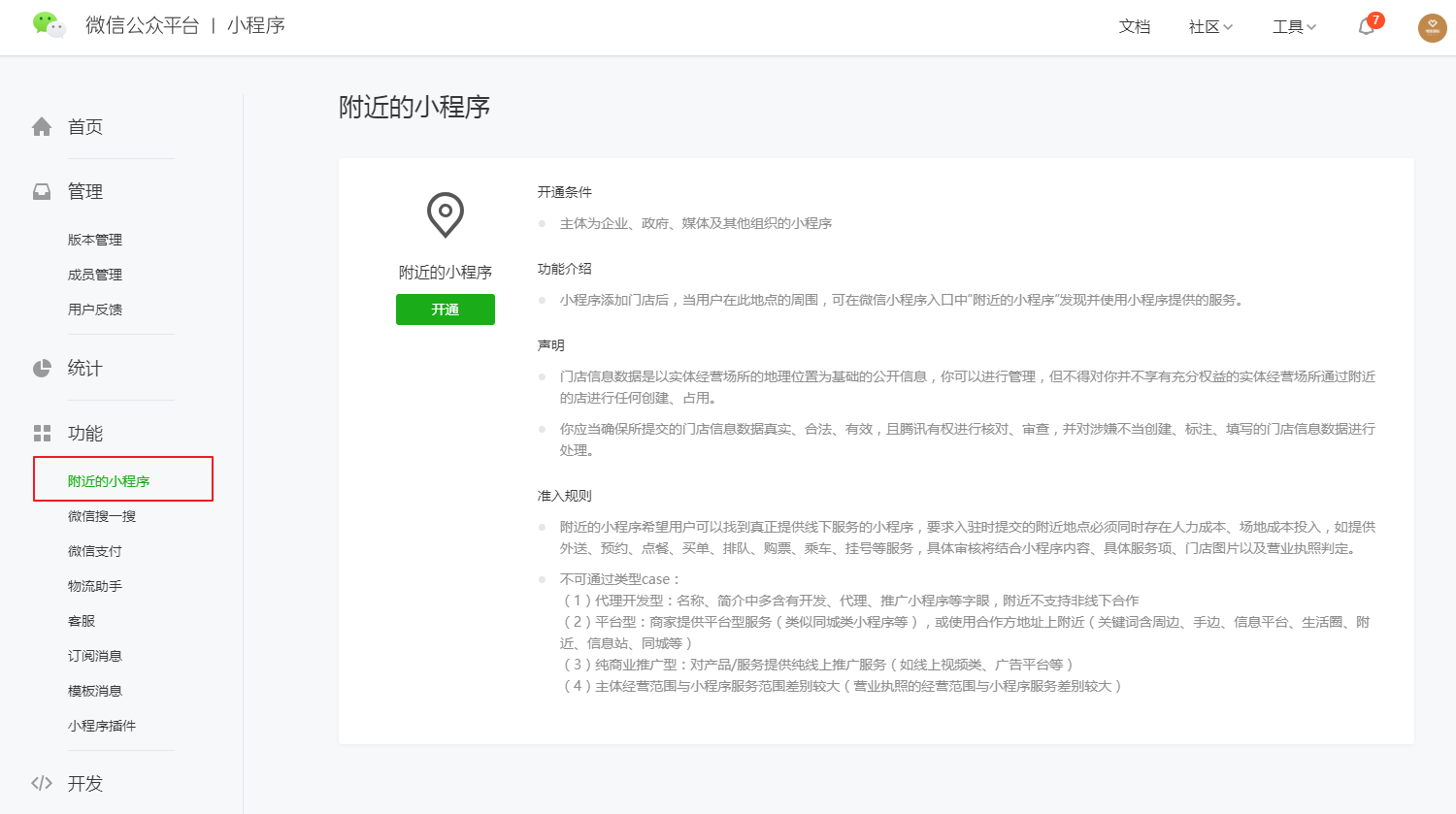The width and height of the screenshot is (1456, 814).
Task: Open 客服 in the sidebar
Action: pos(82,621)
